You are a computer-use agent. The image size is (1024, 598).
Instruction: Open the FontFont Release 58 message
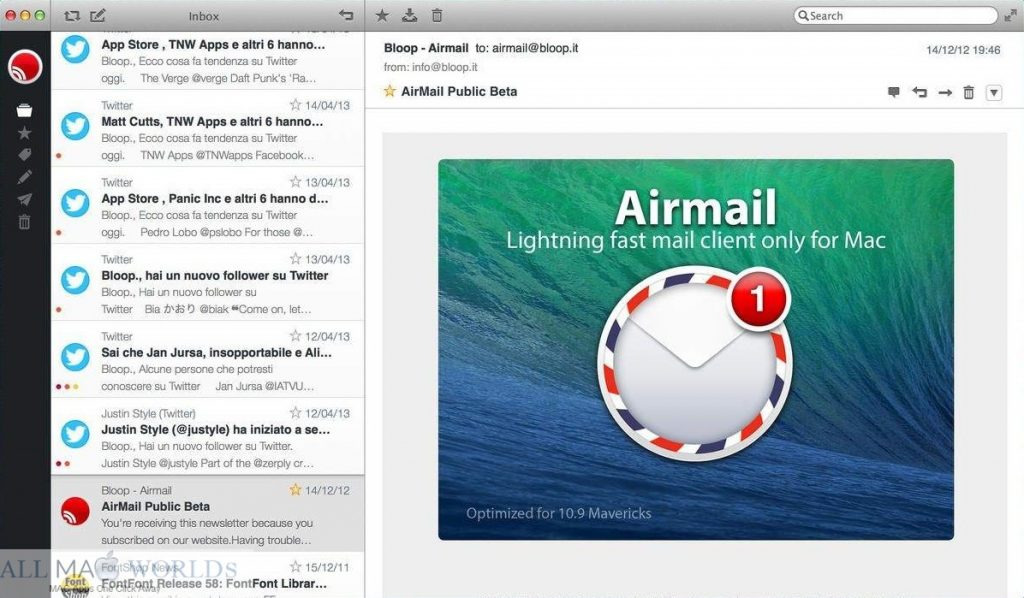tap(208, 575)
